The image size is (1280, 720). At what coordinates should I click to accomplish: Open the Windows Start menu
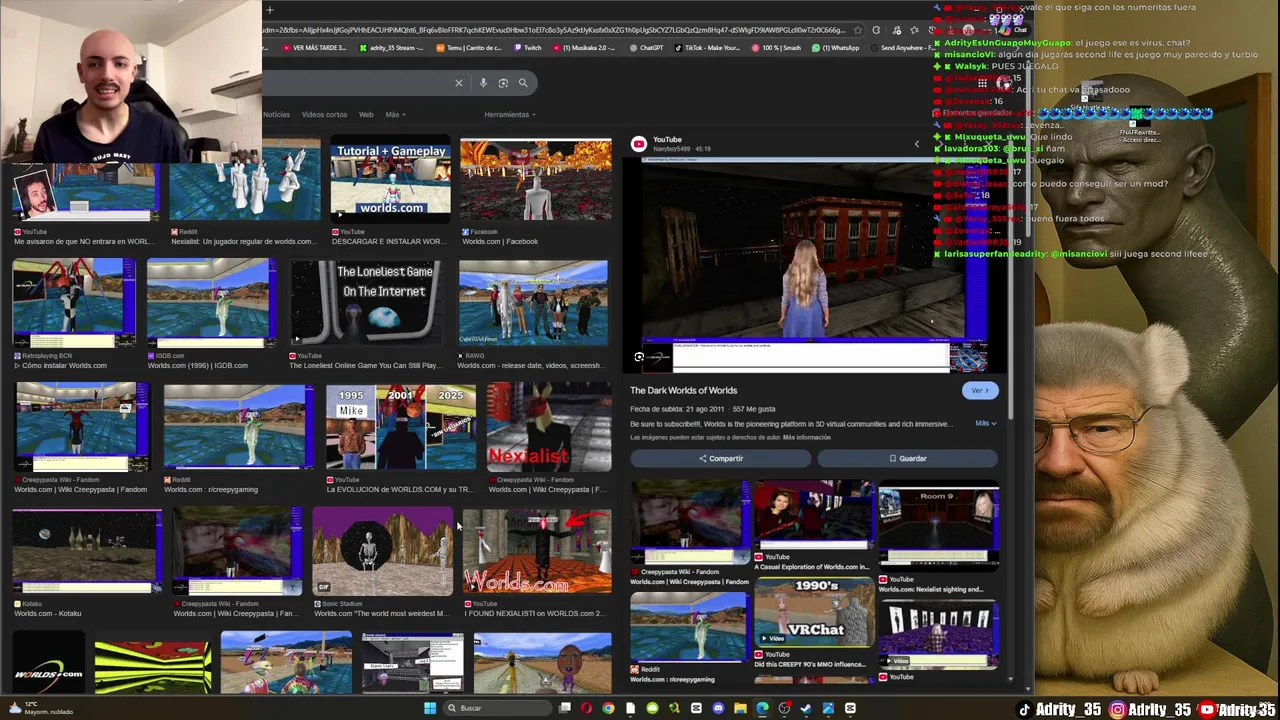point(430,708)
